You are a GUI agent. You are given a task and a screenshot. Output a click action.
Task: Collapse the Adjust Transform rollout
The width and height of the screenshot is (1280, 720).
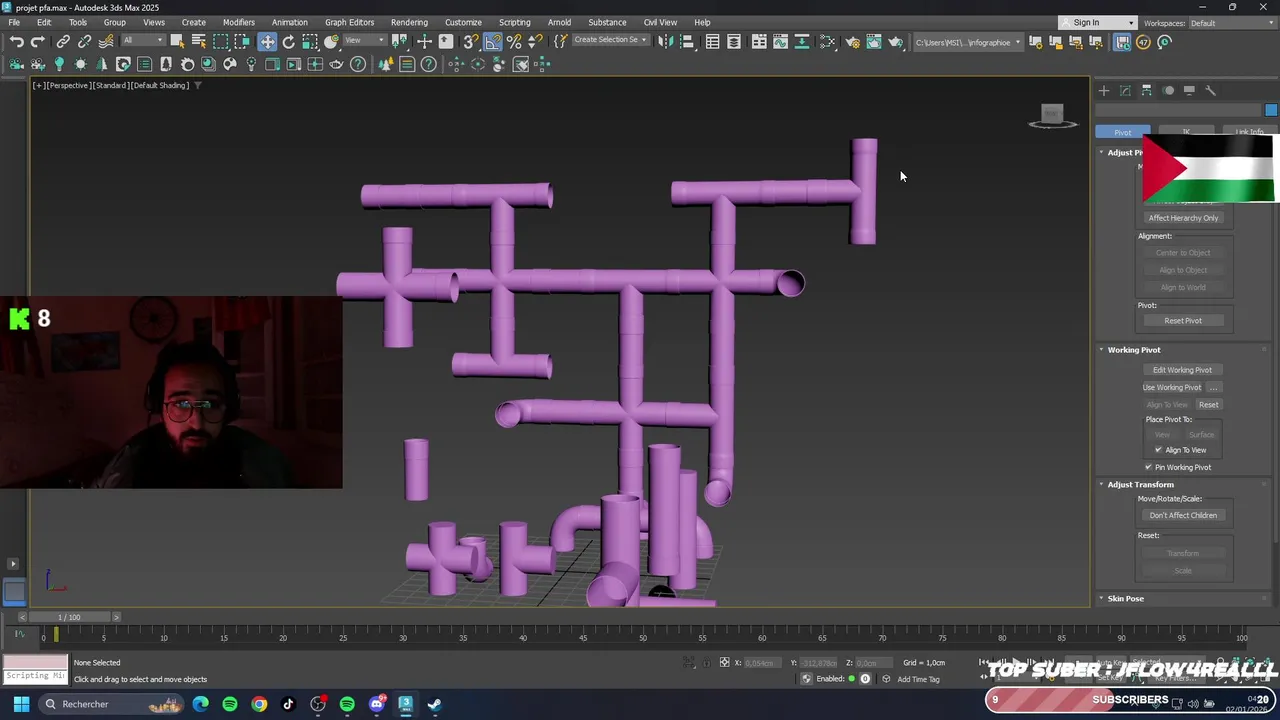coord(1140,485)
